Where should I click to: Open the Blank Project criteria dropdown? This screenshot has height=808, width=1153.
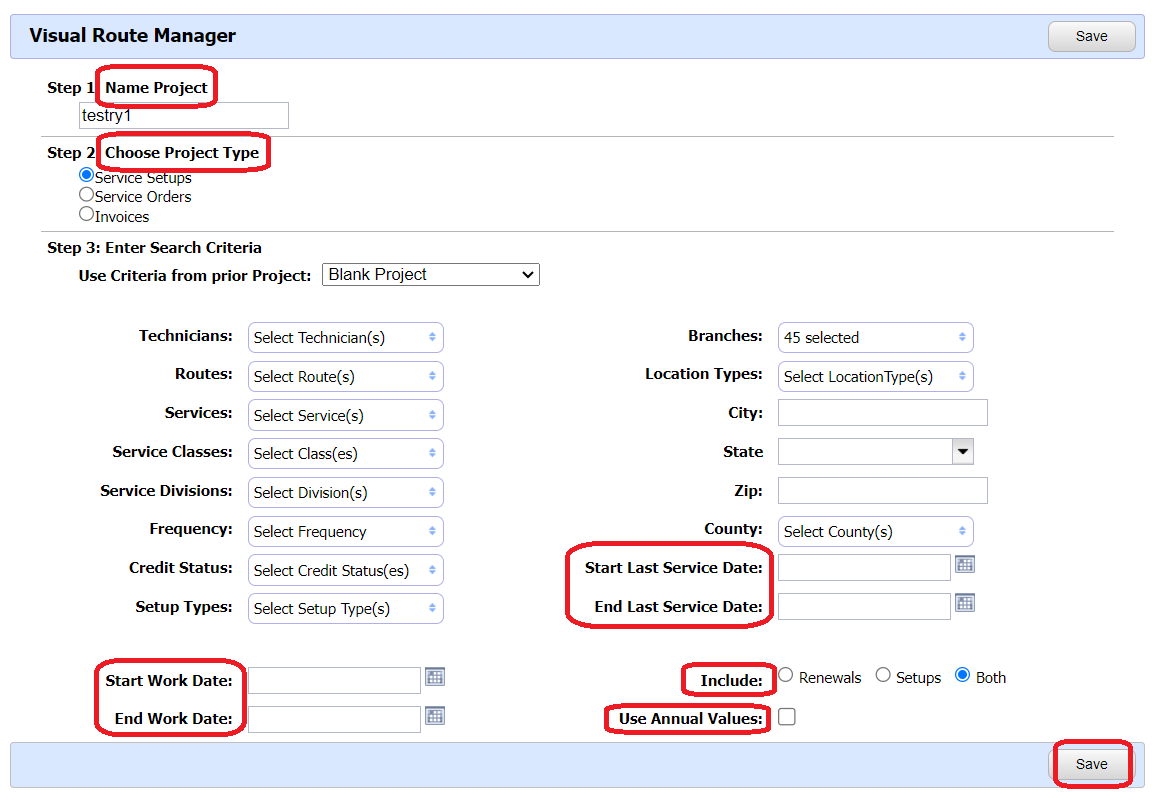[430, 274]
